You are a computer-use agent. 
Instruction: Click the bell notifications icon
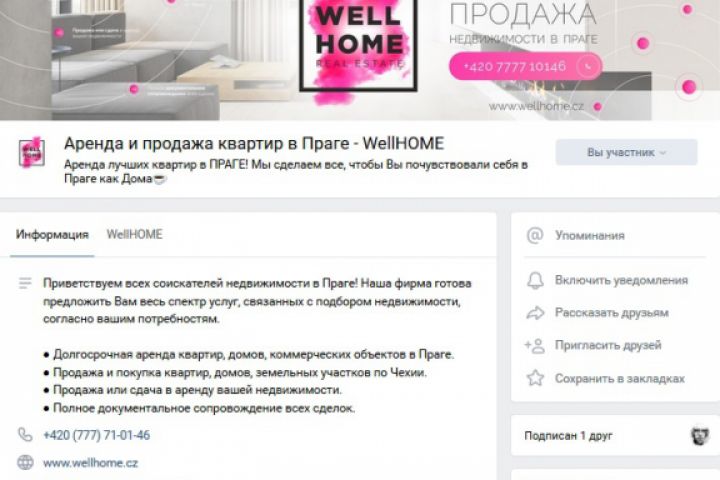point(535,280)
